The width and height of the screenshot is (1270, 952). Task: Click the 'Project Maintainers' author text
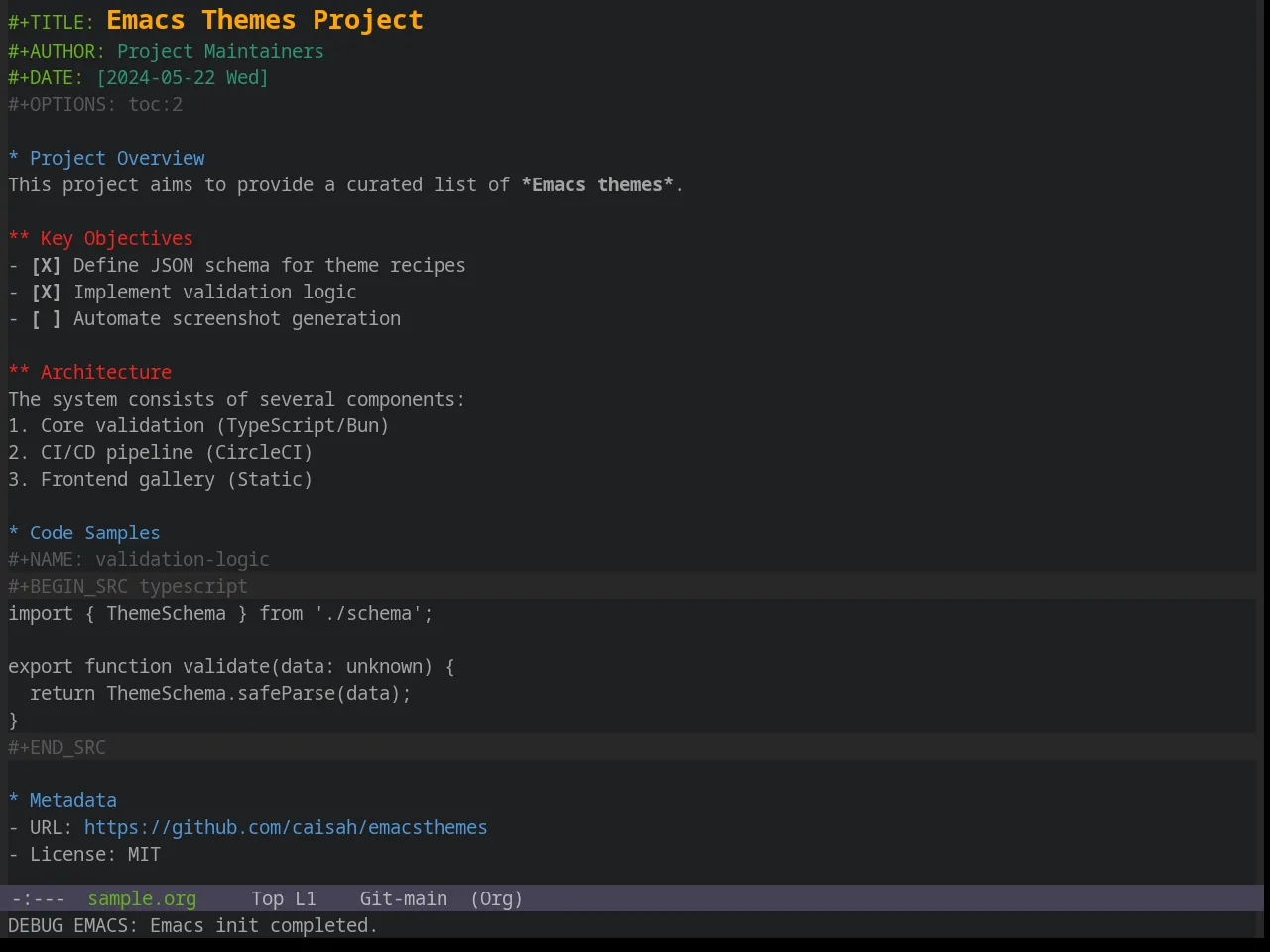220,52
